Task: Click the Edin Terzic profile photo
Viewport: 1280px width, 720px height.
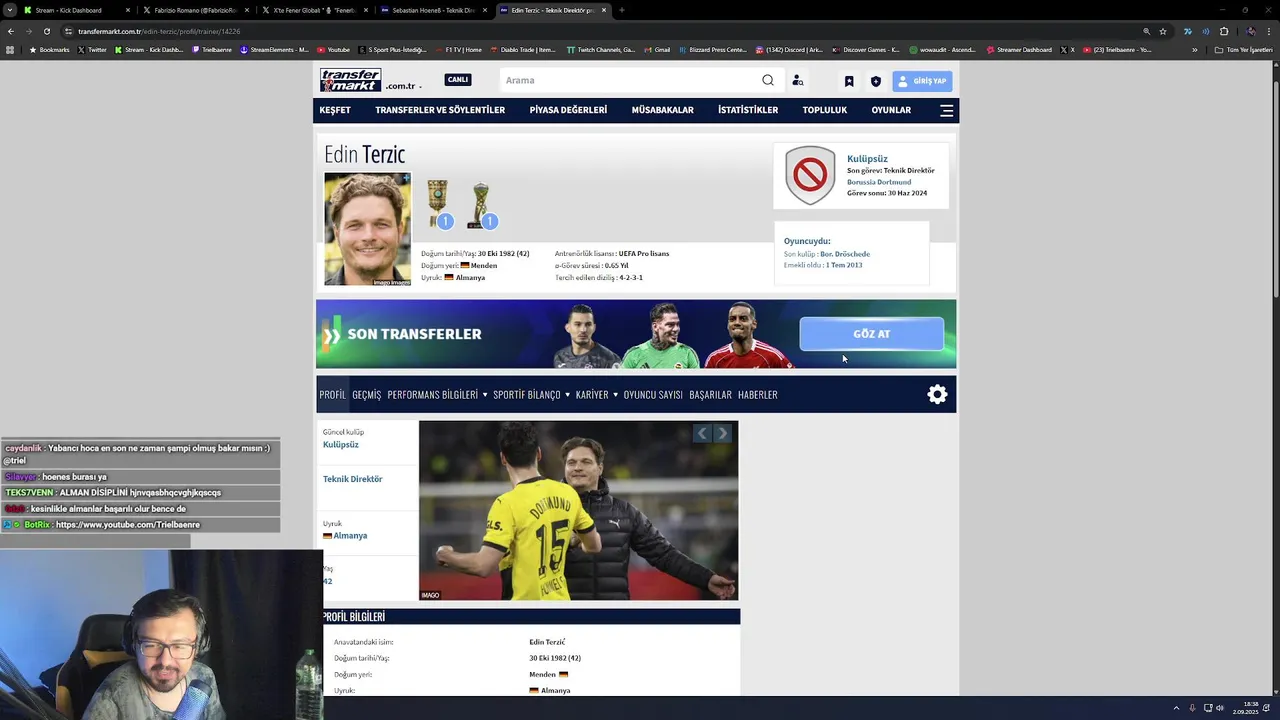Action: [x=367, y=229]
